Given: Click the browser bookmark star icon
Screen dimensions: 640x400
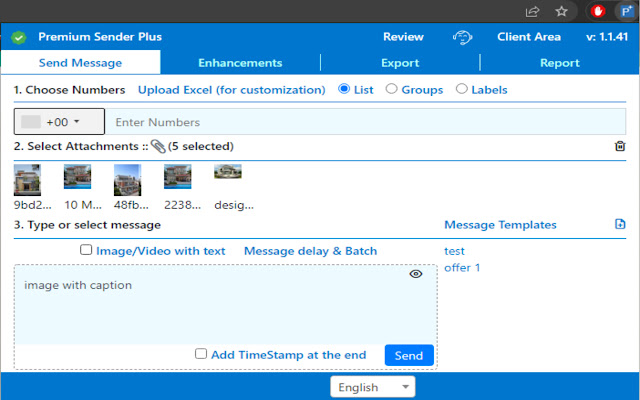Looking at the screenshot, I should 562,11.
